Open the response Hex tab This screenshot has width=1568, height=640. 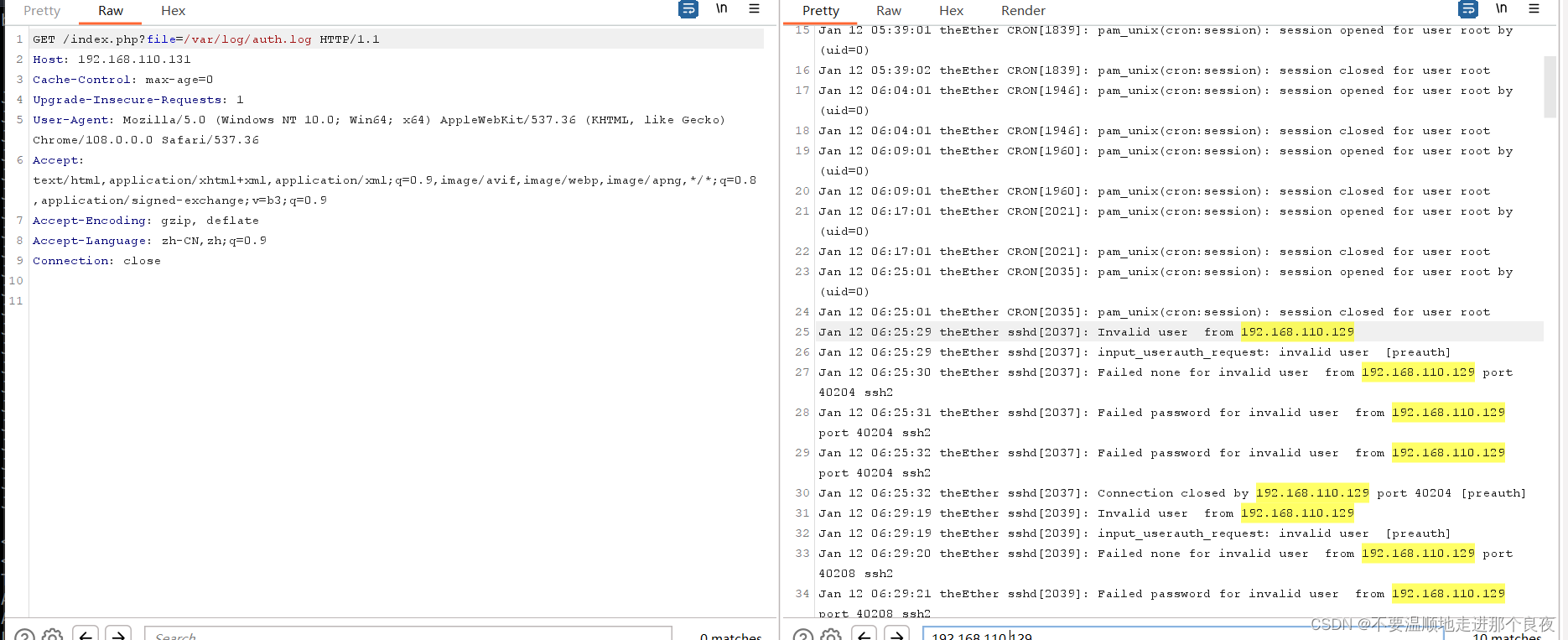(x=951, y=11)
